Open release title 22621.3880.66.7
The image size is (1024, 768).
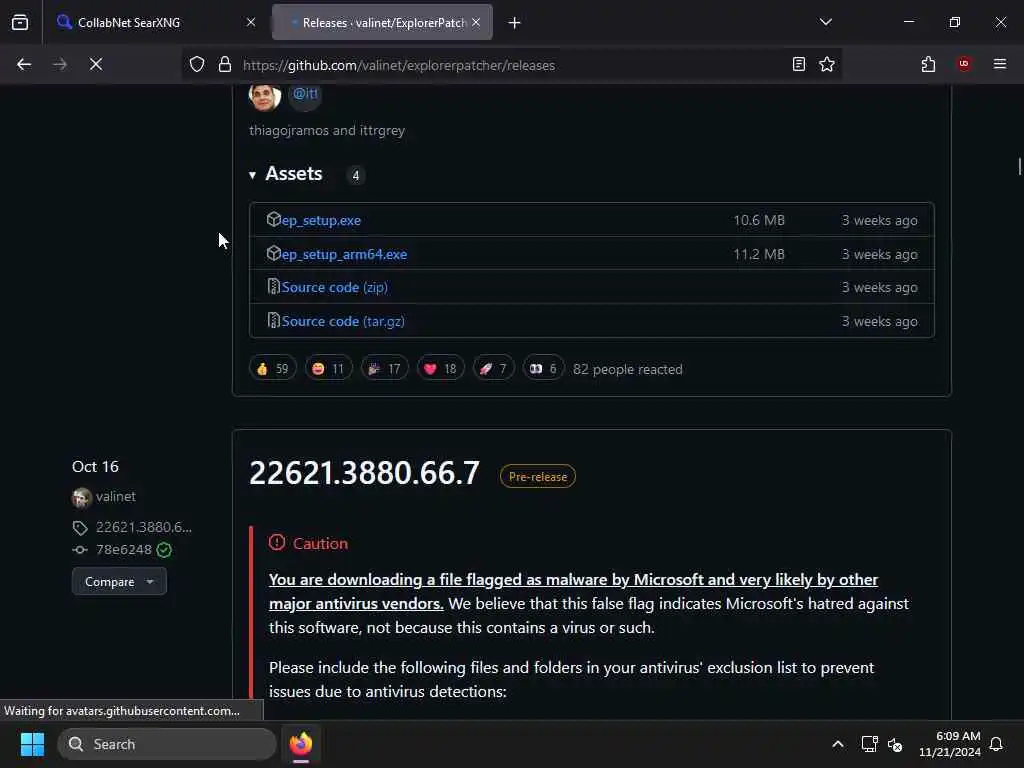(364, 473)
